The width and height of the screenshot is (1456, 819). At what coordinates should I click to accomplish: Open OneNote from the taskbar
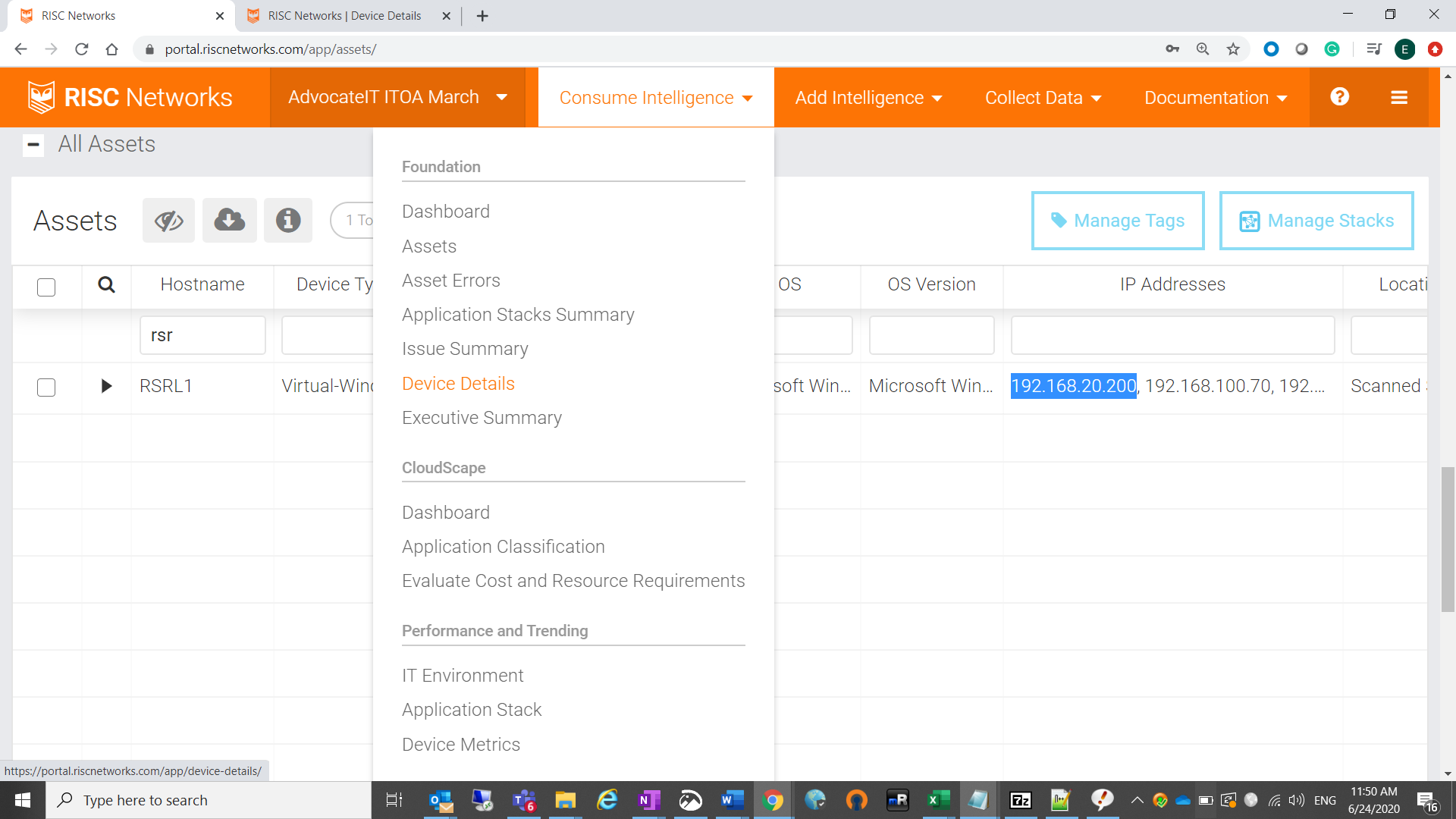click(649, 800)
